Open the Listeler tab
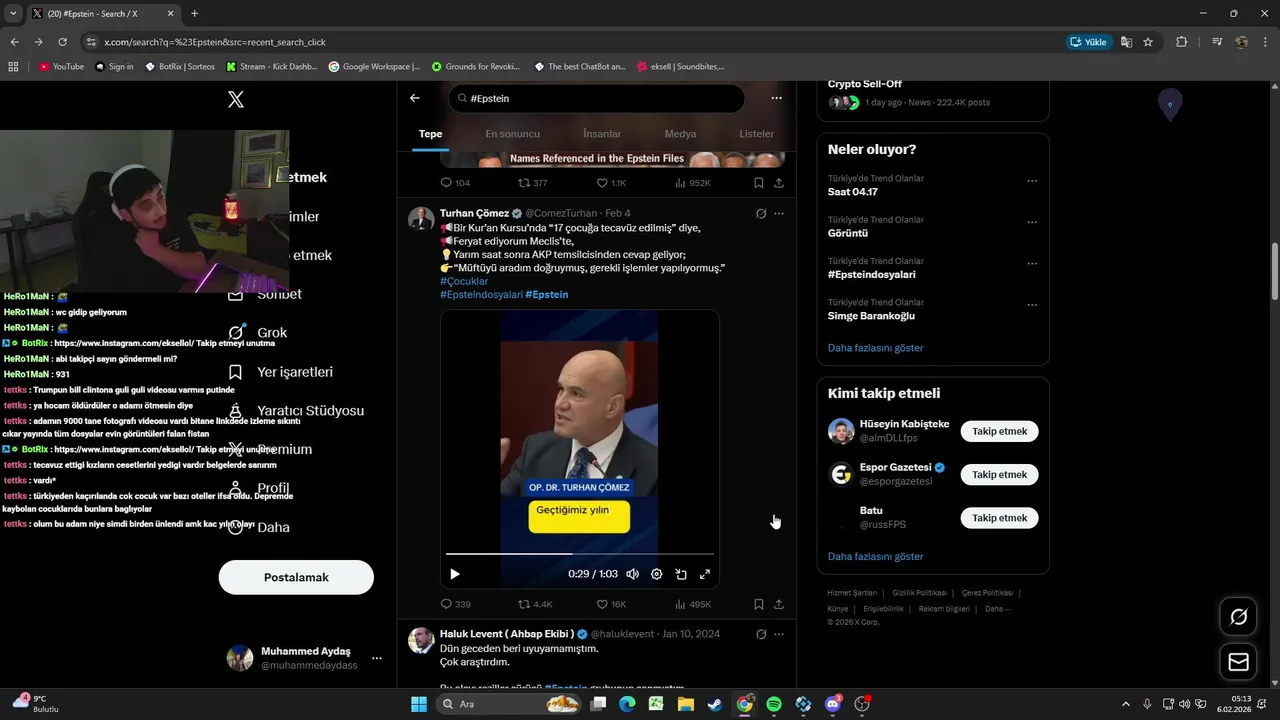 pos(756,134)
